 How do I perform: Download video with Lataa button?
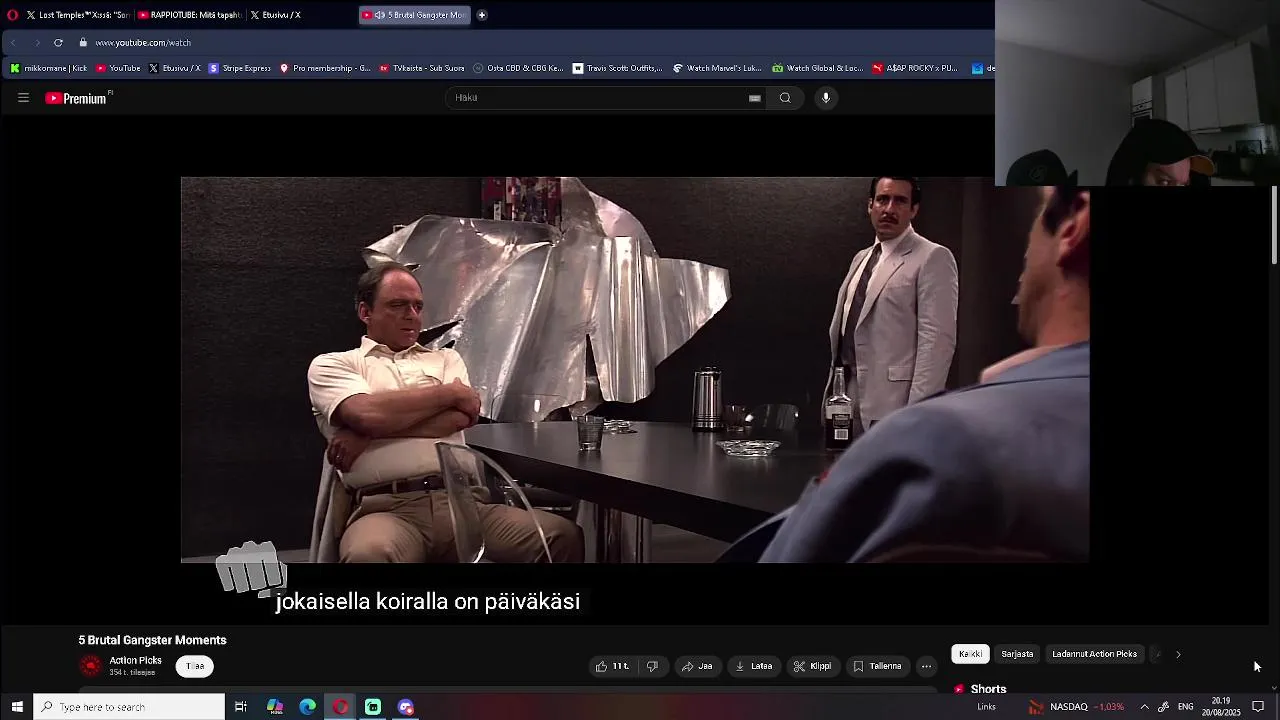coord(754,666)
